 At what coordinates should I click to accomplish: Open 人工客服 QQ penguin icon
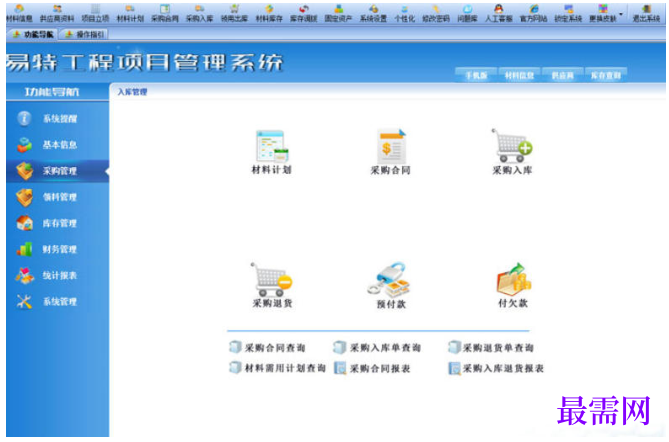[x=499, y=13]
